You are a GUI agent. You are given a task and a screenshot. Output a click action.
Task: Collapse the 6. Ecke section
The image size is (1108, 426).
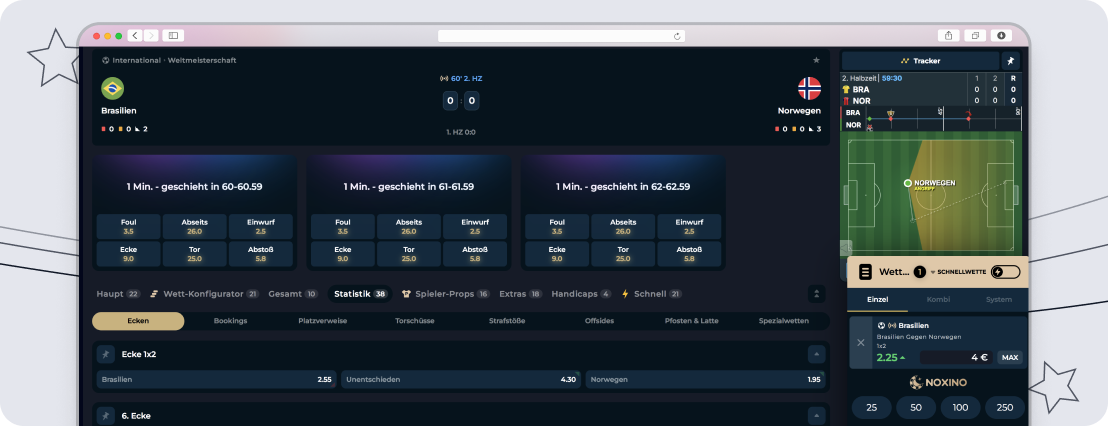[816, 416]
